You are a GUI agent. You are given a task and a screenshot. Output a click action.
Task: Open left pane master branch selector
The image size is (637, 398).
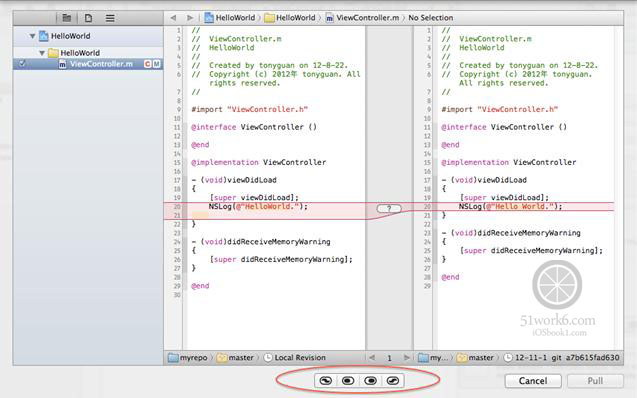click(x=236, y=358)
